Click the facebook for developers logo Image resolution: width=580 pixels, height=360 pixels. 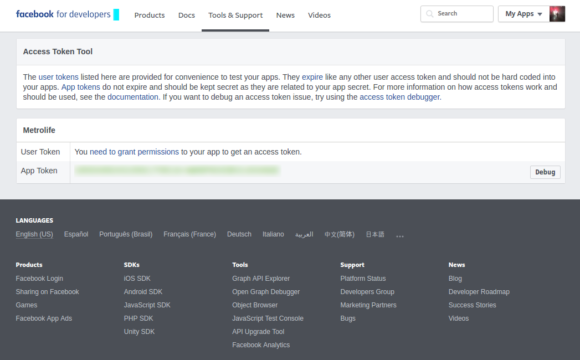coord(63,14)
